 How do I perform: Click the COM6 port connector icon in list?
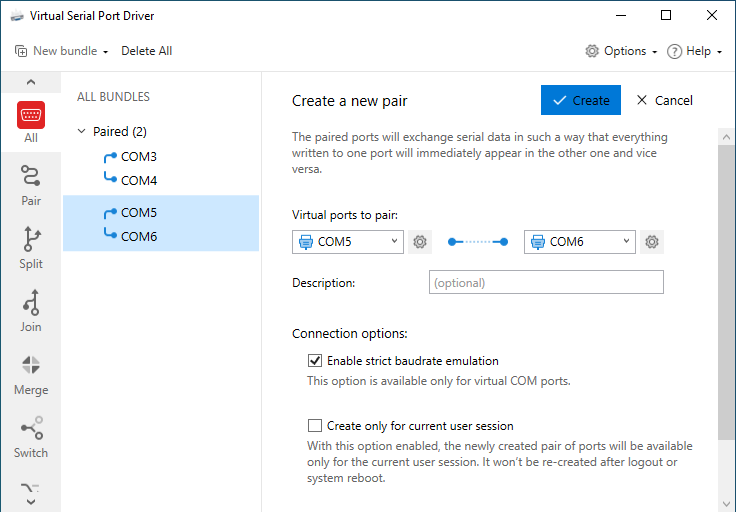pyautogui.click(x=110, y=234)
